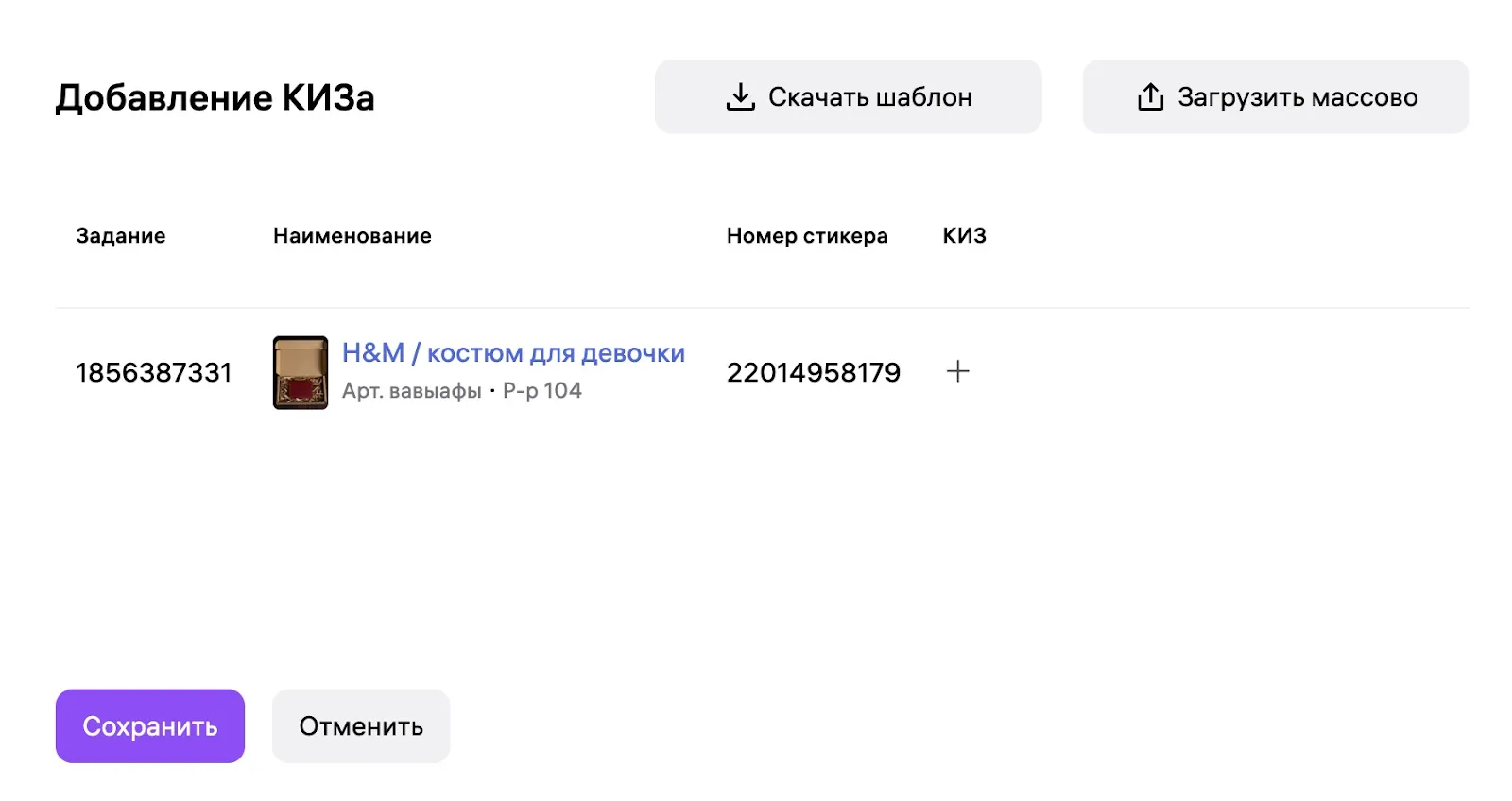The height and width of the screenshot is (801, 1512).
Task: Click the download icon beside Скачать шаблон
Action: (x=740, y=97)
